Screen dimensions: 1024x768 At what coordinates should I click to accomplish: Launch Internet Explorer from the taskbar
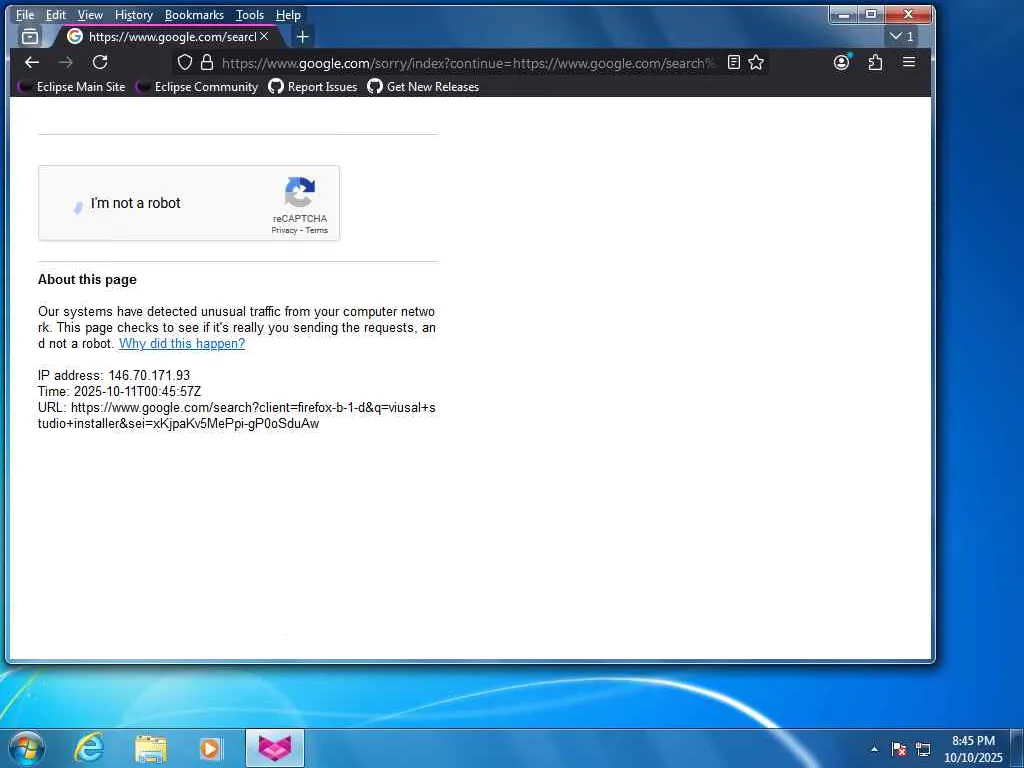pyautogui.click(x=88, y=748)
